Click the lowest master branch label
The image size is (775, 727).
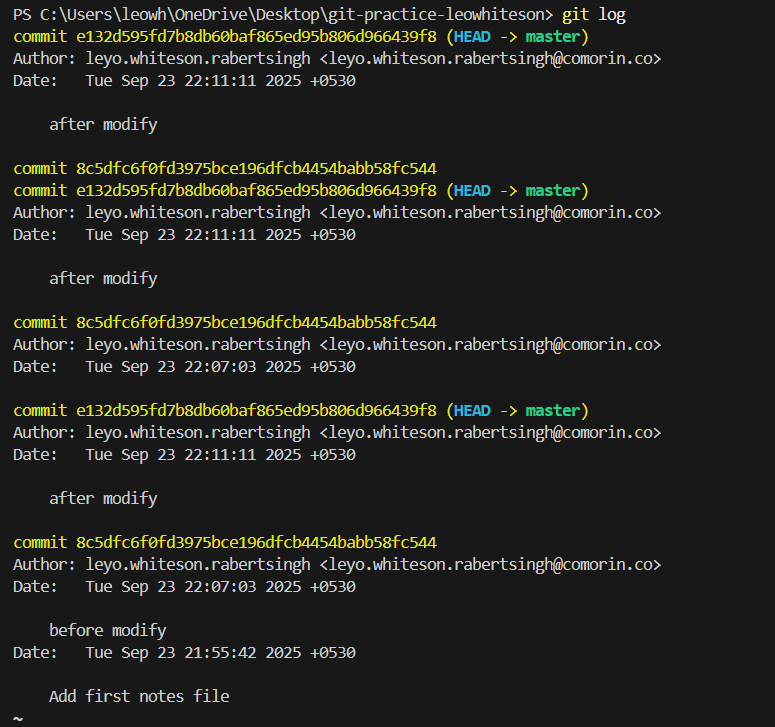click(552, 410)
